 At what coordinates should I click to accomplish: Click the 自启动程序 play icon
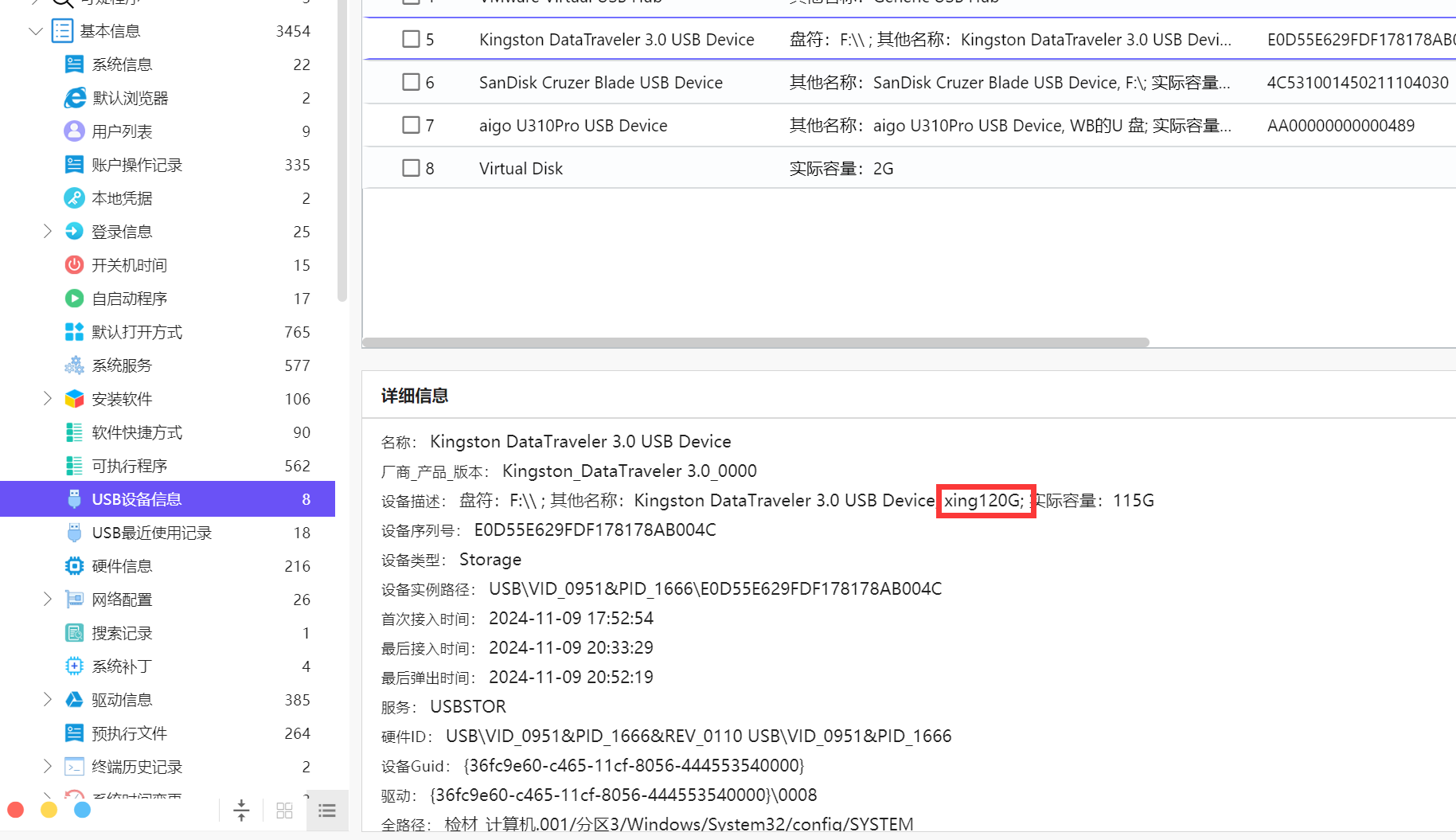click(x=74, y=299)
